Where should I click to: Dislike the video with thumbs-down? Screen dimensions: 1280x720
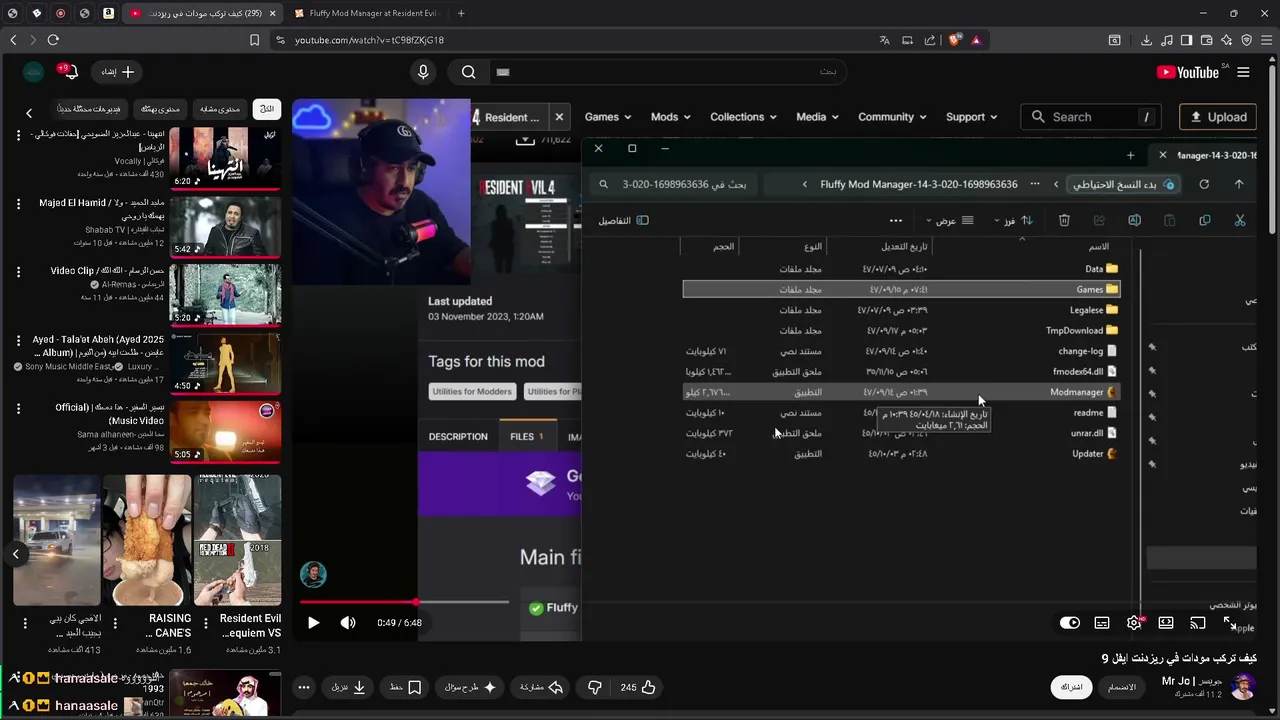[x=595, y=687]
